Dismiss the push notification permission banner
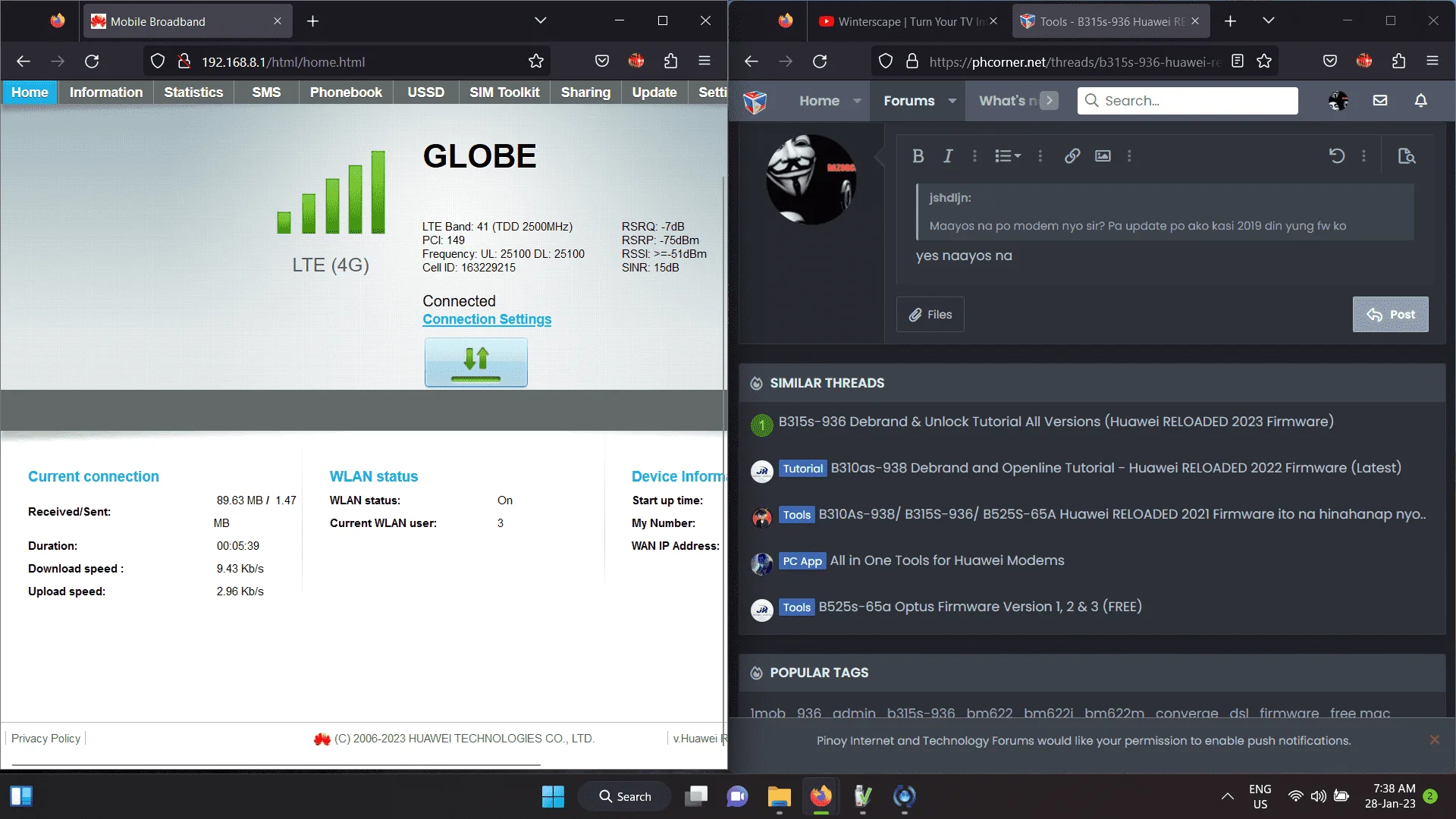The image size is (1456, 819). (1434, 739)
